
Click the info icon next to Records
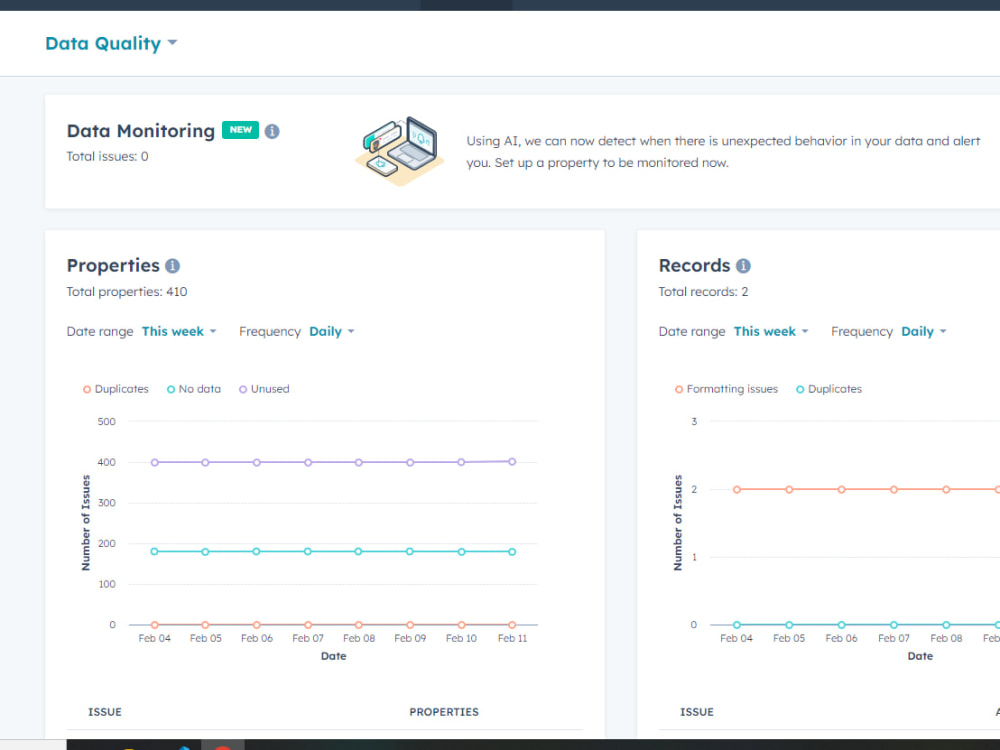click(742, 265)
